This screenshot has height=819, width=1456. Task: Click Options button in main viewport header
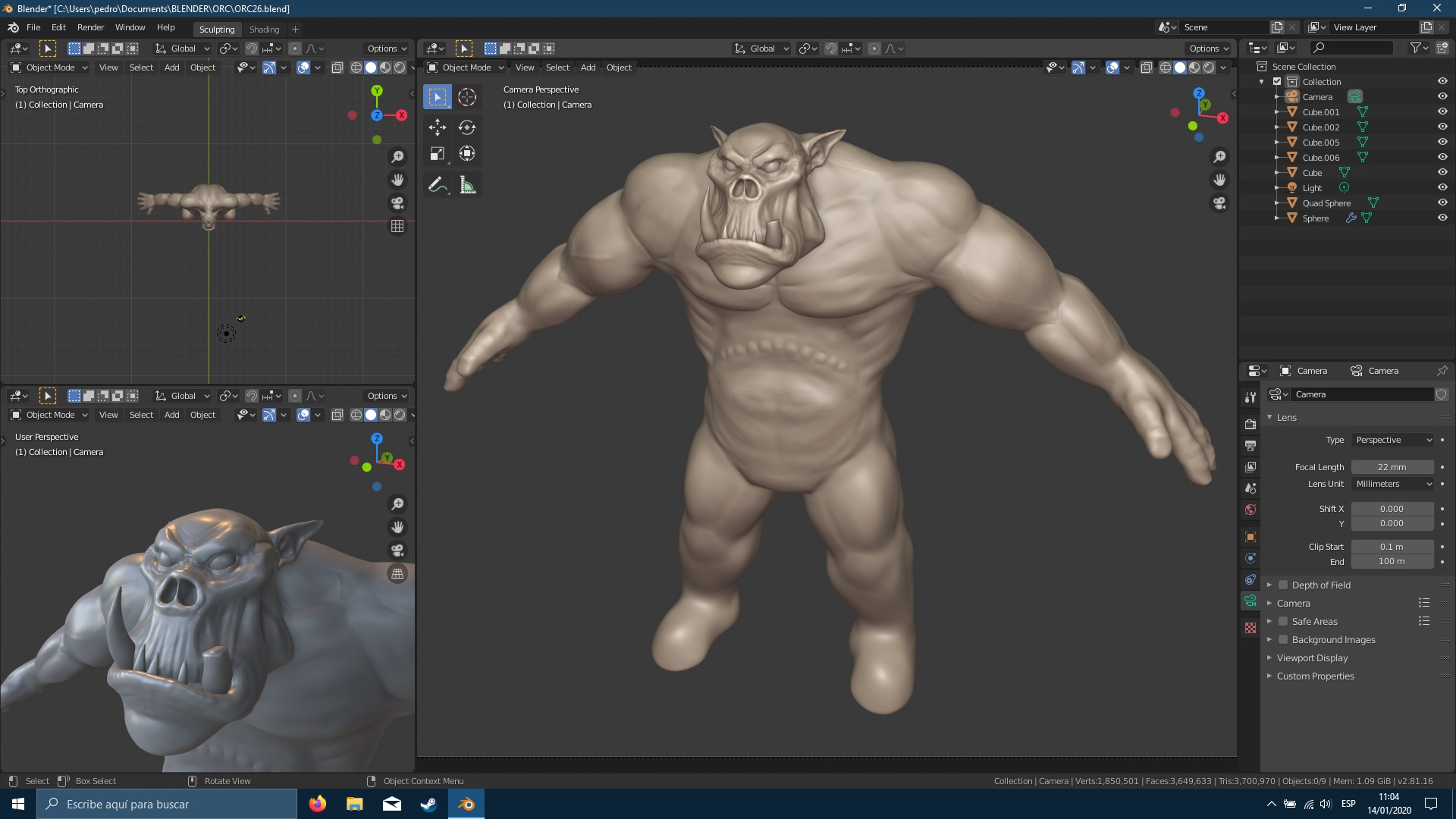tap(1209, 49)
